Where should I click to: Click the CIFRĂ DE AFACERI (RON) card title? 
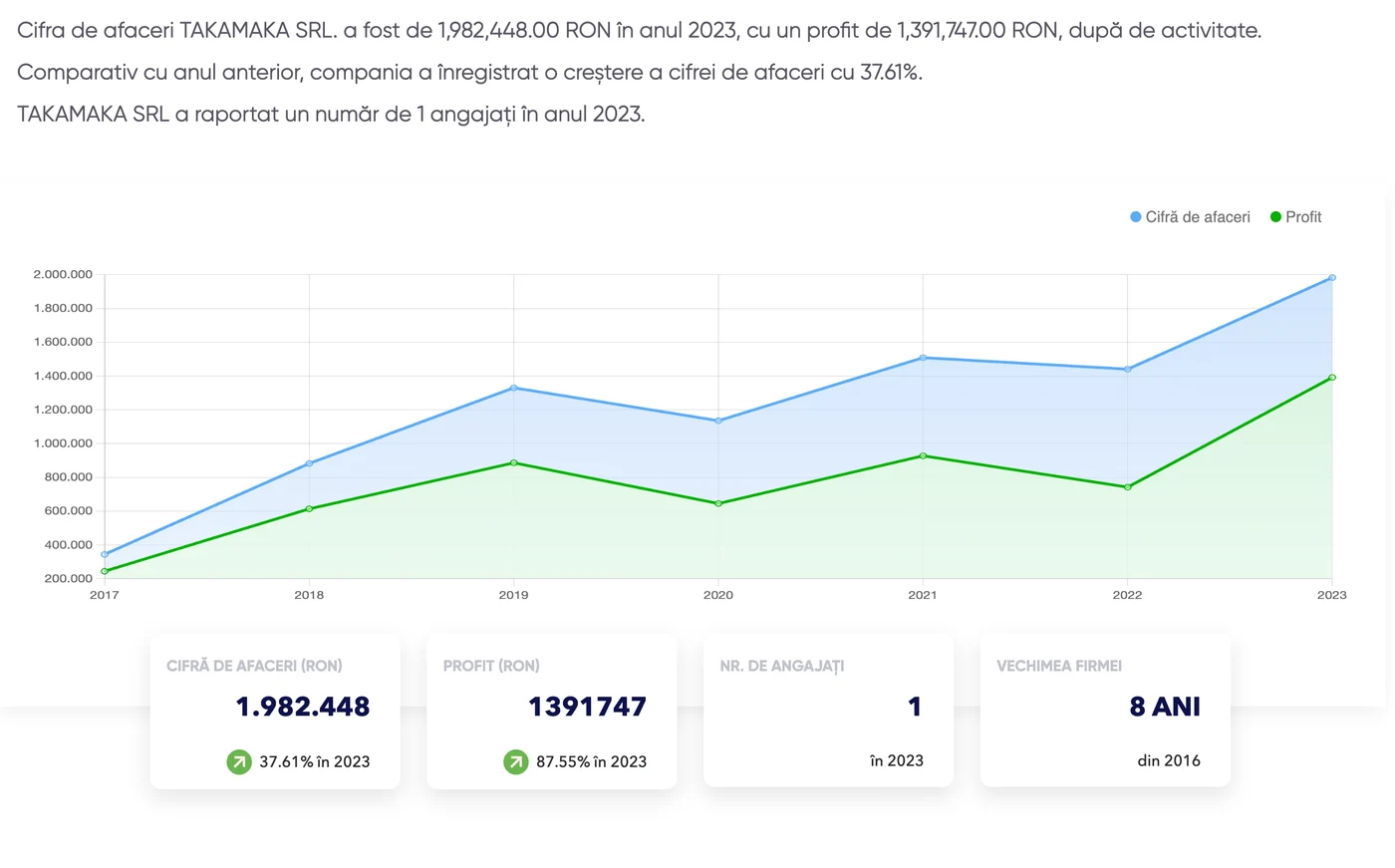254,666
